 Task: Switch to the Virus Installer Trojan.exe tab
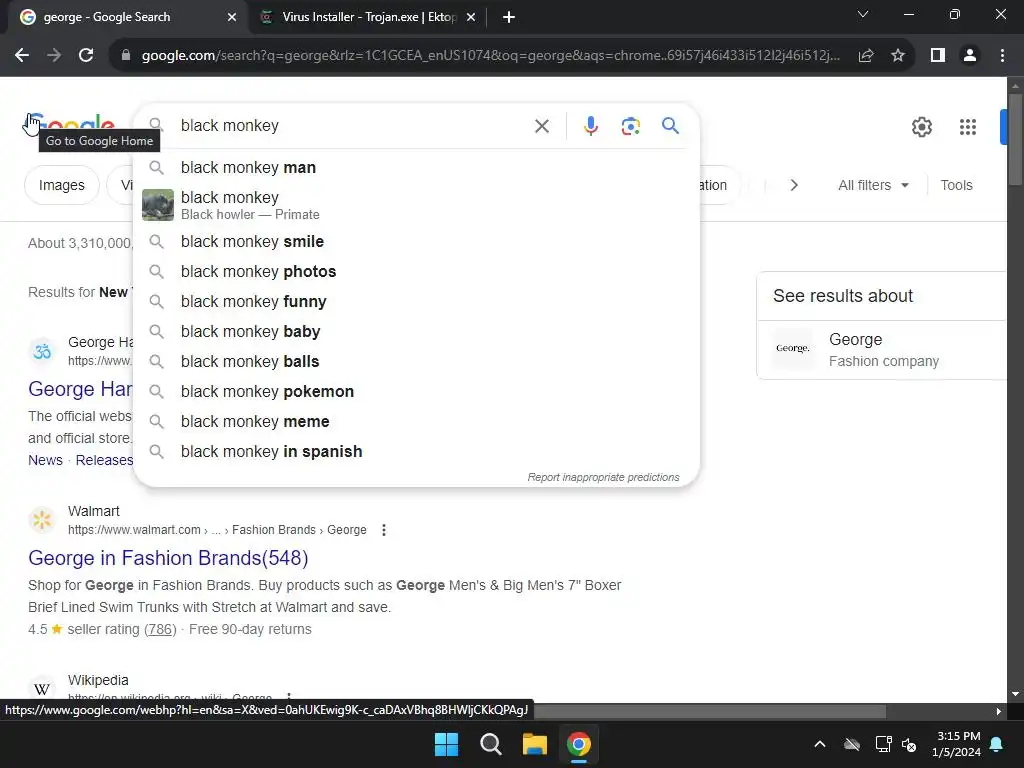coord(368,17)
